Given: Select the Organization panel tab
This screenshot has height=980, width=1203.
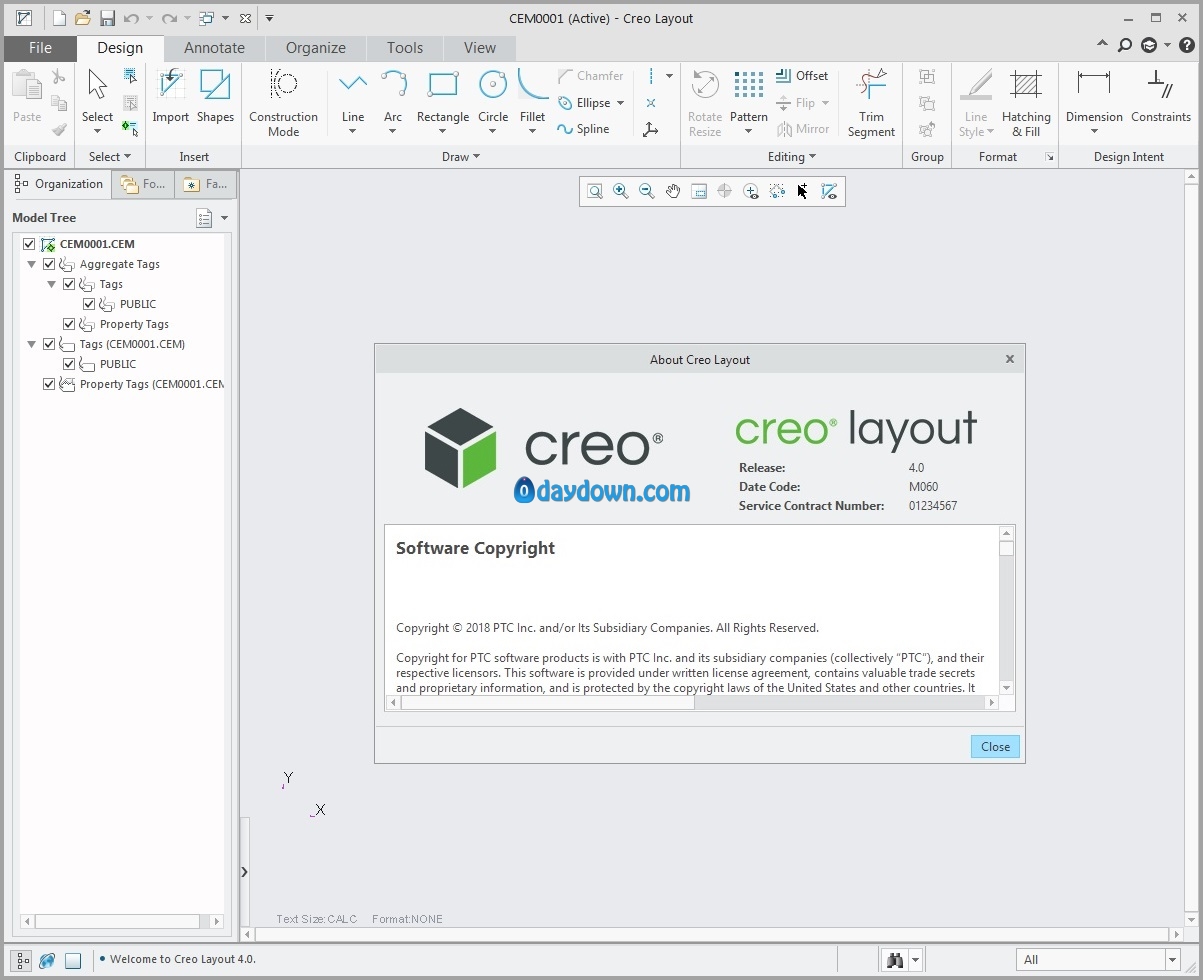Looking at the screenshot, I should point(59,184).
